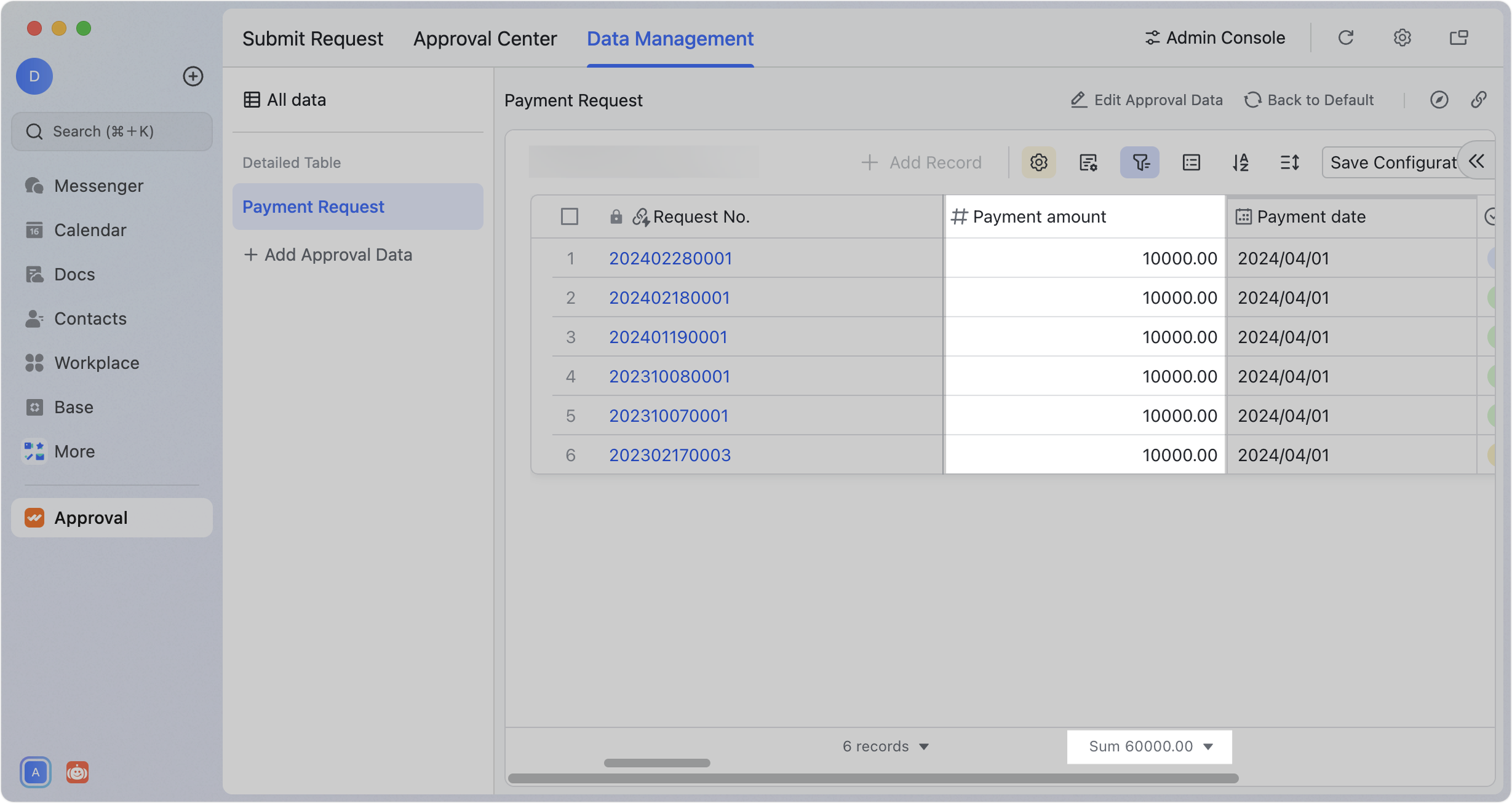Click the table horizontal scrollbar
This screenshot has height=803, width=1512.
873,778
